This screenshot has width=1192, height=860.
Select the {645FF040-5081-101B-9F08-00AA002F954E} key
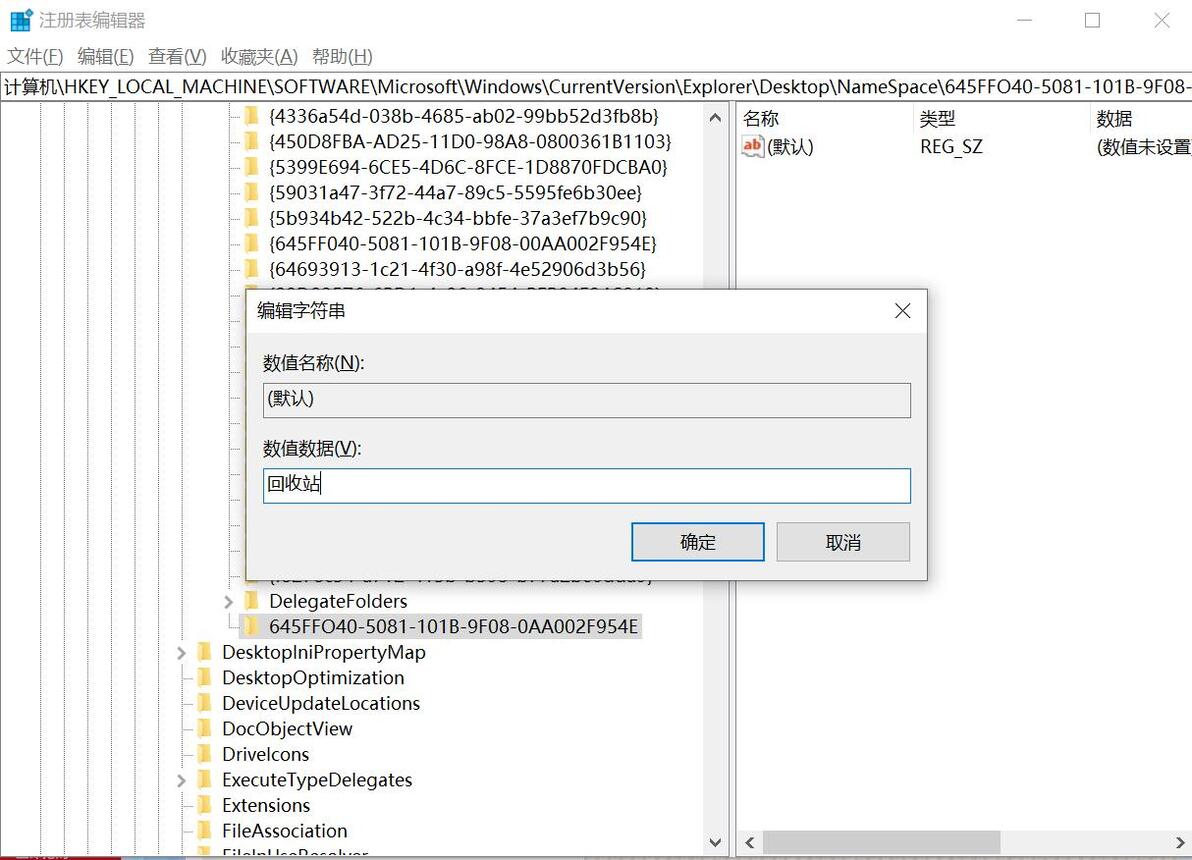click(463, 243)
